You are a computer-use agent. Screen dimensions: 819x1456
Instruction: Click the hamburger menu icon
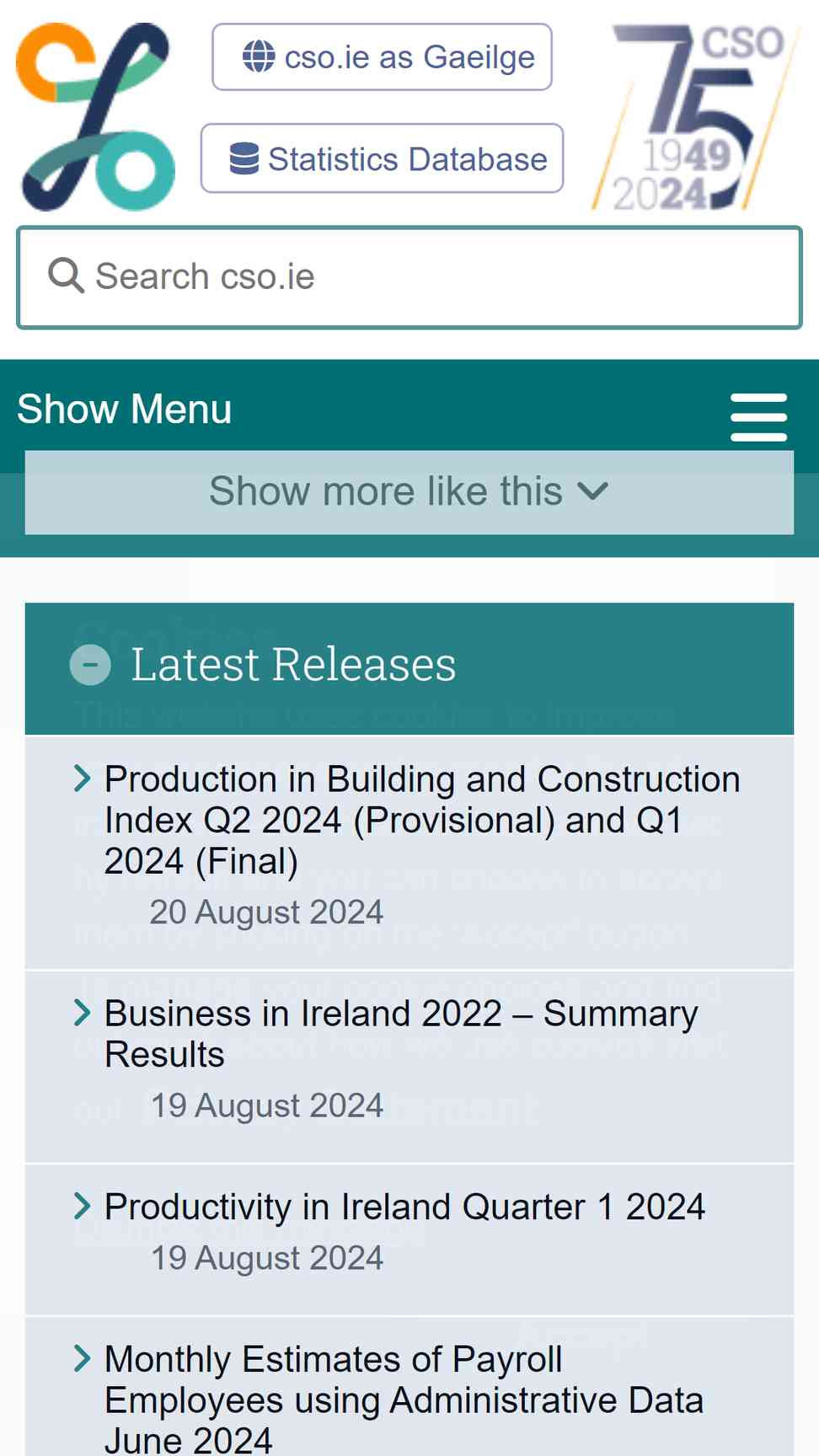point(758,416)
